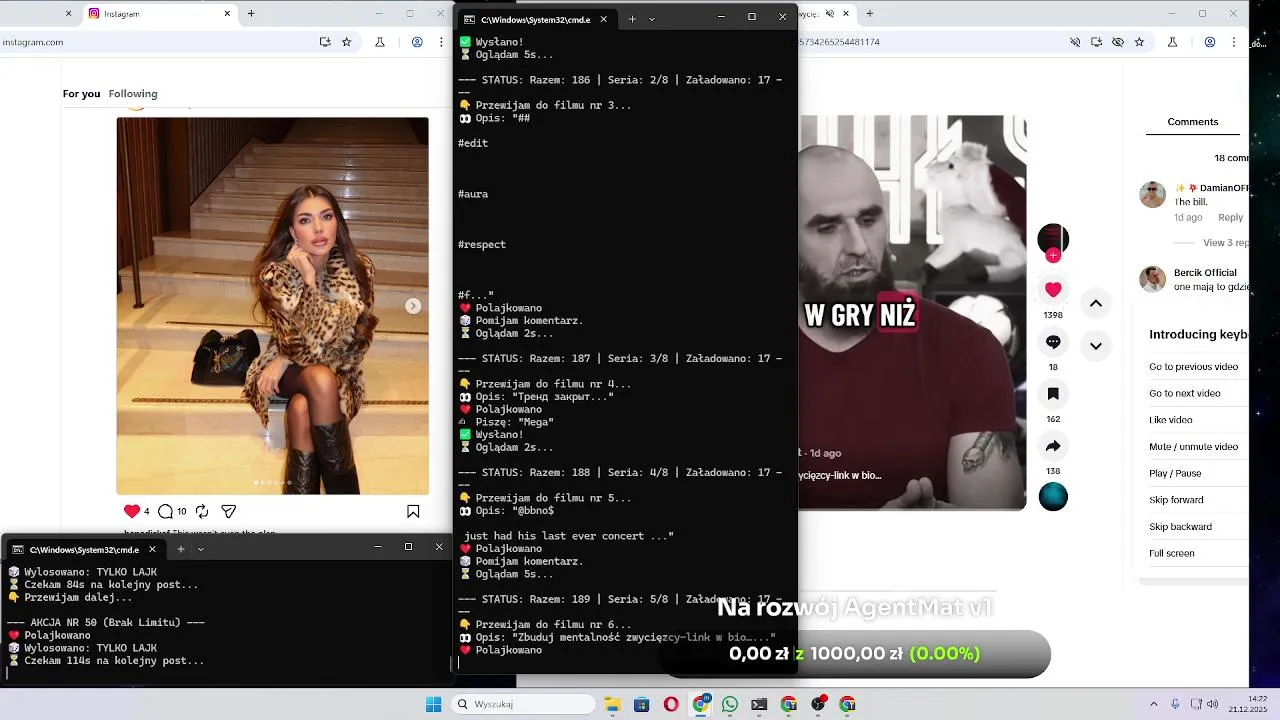The width and height of the screenshot is (1280, 720).
Task: Expand View 3 replies under DamianOFF's comment
Action: [1225, 243]
